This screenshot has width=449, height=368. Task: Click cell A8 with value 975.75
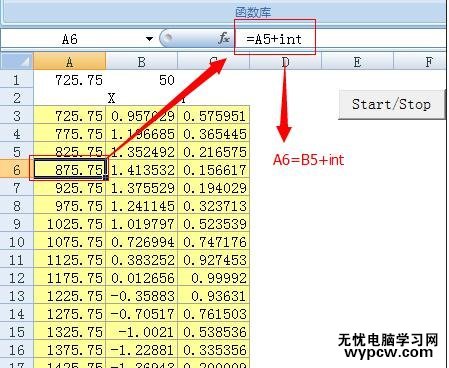tap(70, 206)
